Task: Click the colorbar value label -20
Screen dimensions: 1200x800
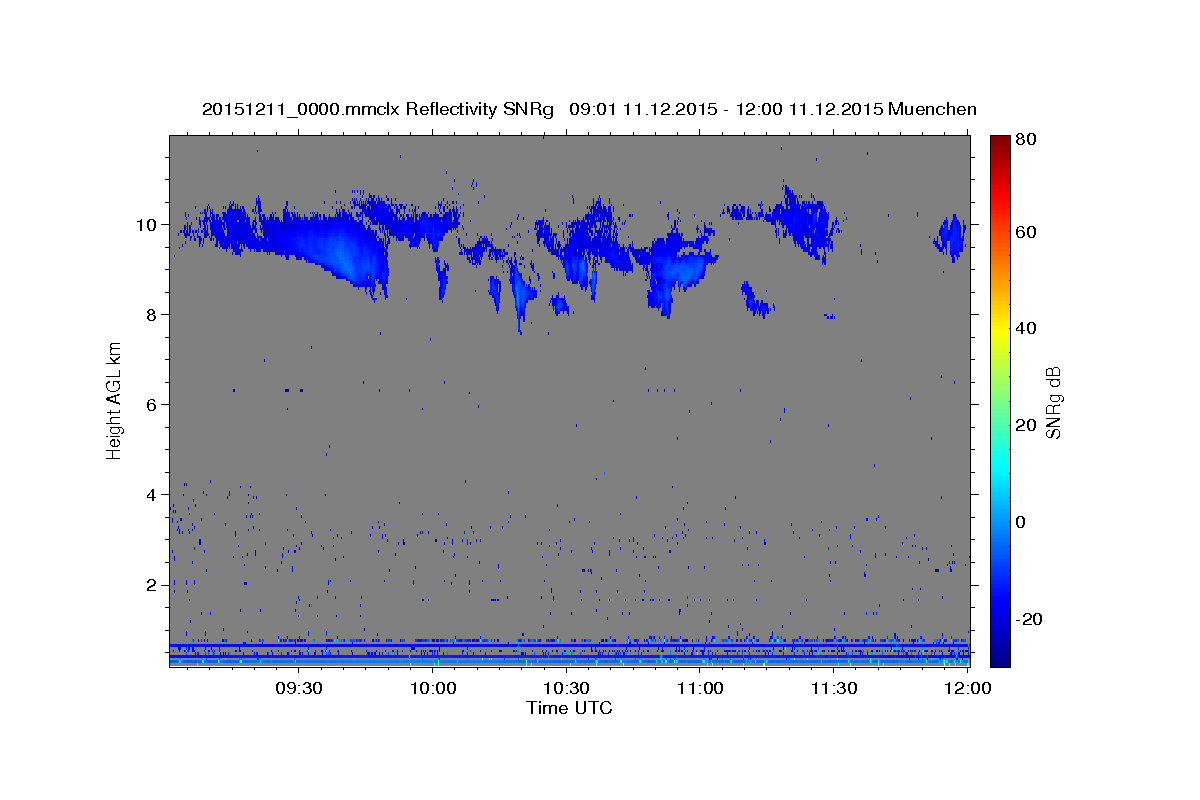Action: tap(1028, 619)
